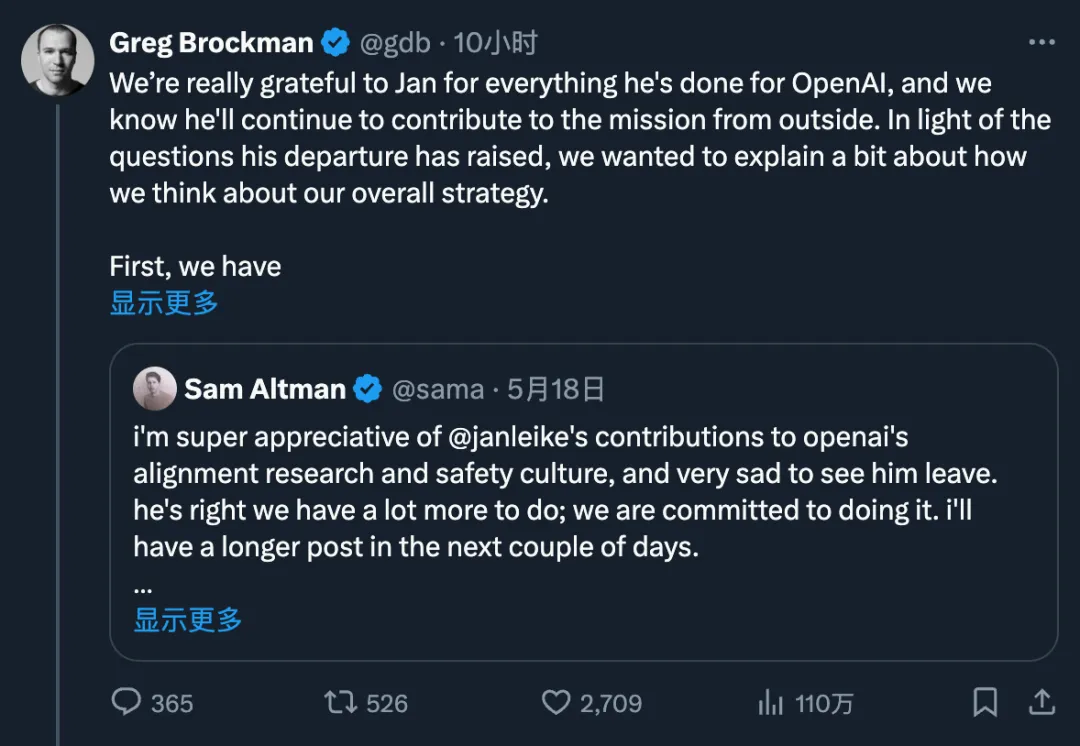Click Sam Altman's verified checkmark
This screenshot has width=1080, height=746.
point(370,390)
